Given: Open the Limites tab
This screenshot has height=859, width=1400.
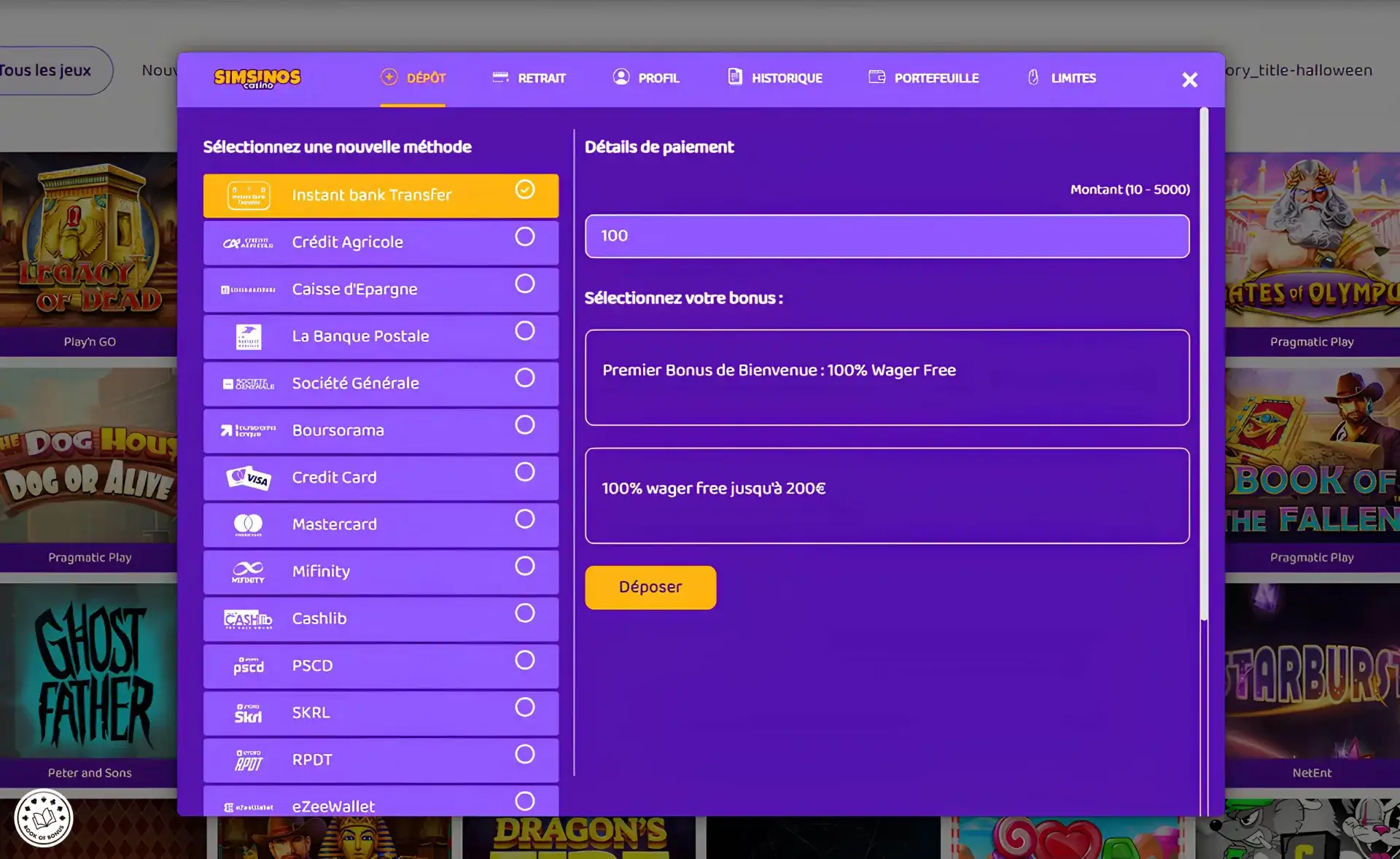Looking at the screenshot, I should [1062, 78].
